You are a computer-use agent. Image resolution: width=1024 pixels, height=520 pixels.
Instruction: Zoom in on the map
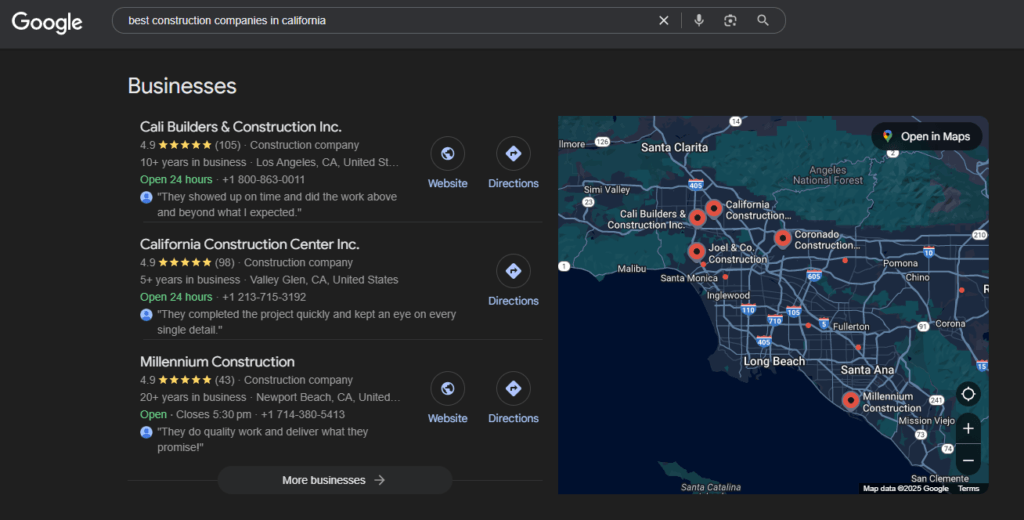(x=968, y=429)
